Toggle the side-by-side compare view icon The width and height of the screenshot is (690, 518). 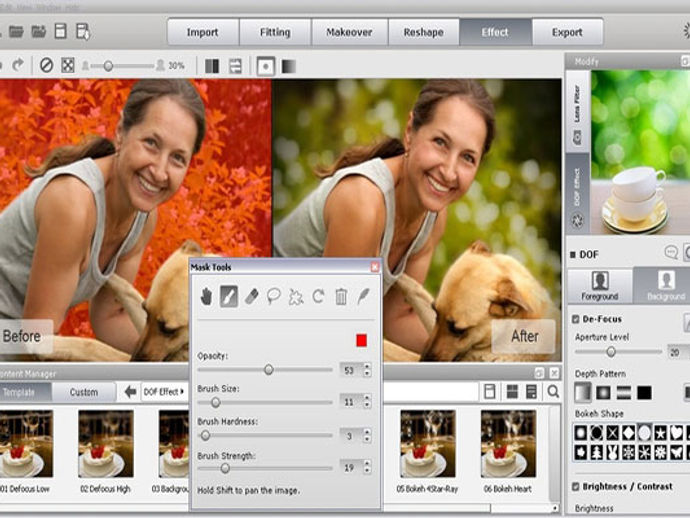coord(212,66)
